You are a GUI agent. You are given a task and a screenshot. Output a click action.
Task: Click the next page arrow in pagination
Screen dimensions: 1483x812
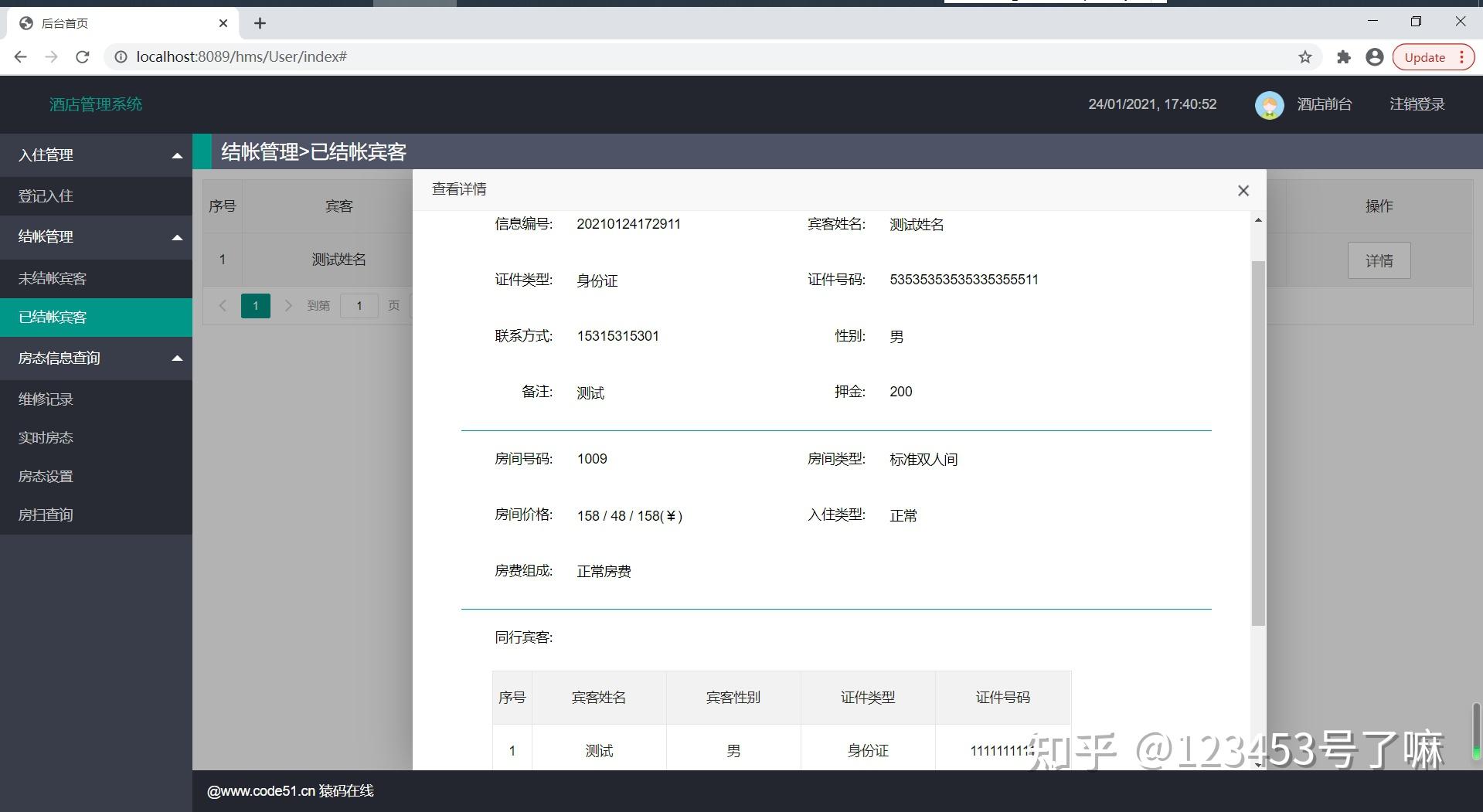click(288, 305)
